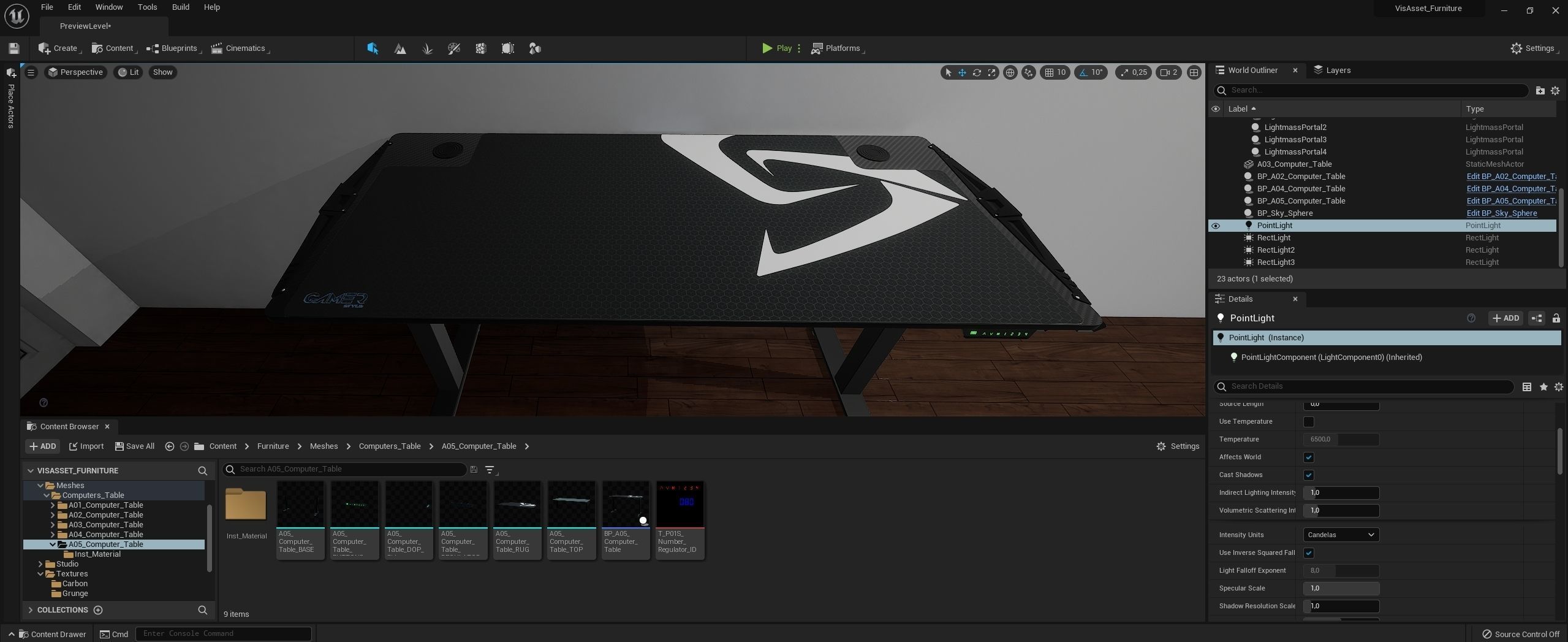Enable Use Temperature checkbox
Screen dimensions: 1568x642
point(1309,422)
